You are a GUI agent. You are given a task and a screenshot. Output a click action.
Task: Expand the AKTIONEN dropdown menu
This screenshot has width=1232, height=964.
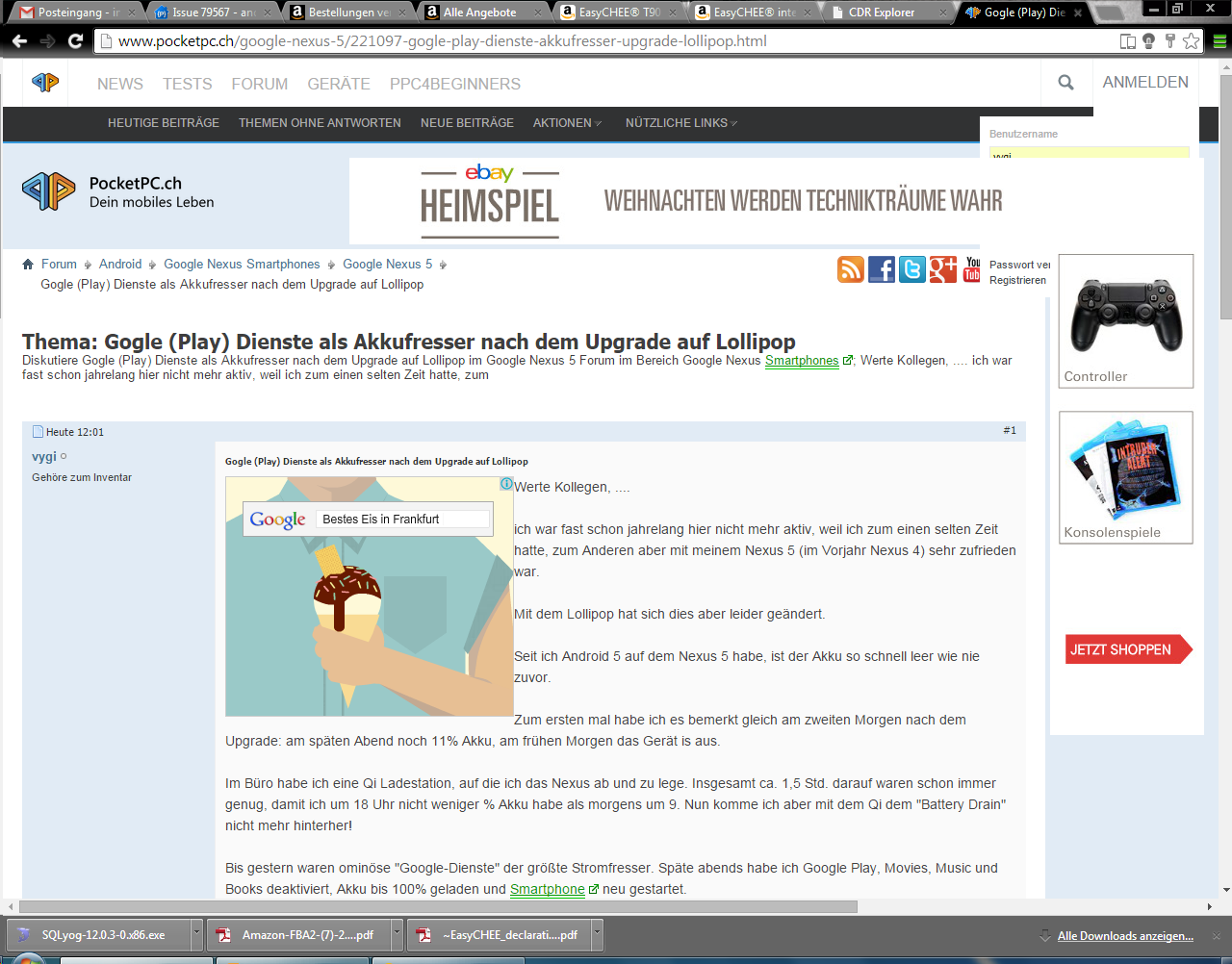(568, 123)
